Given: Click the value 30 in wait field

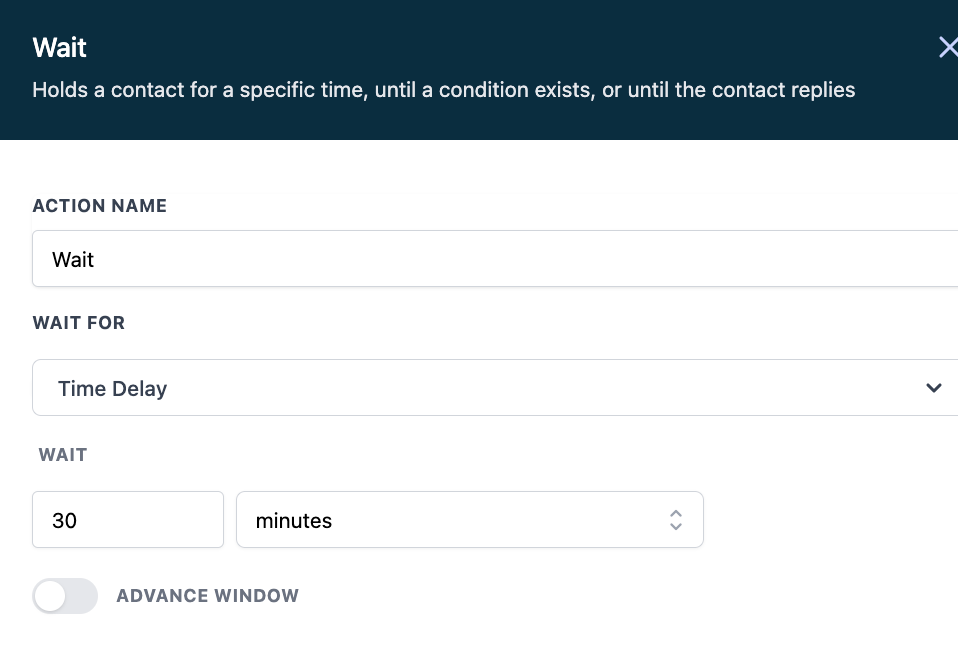Looking at the screenshot, I should [x=64, y=521].
